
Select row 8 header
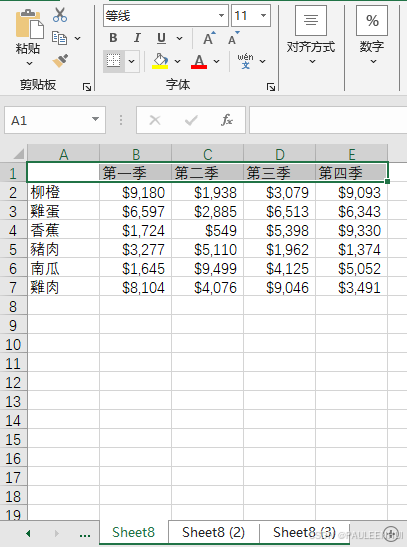13,306
